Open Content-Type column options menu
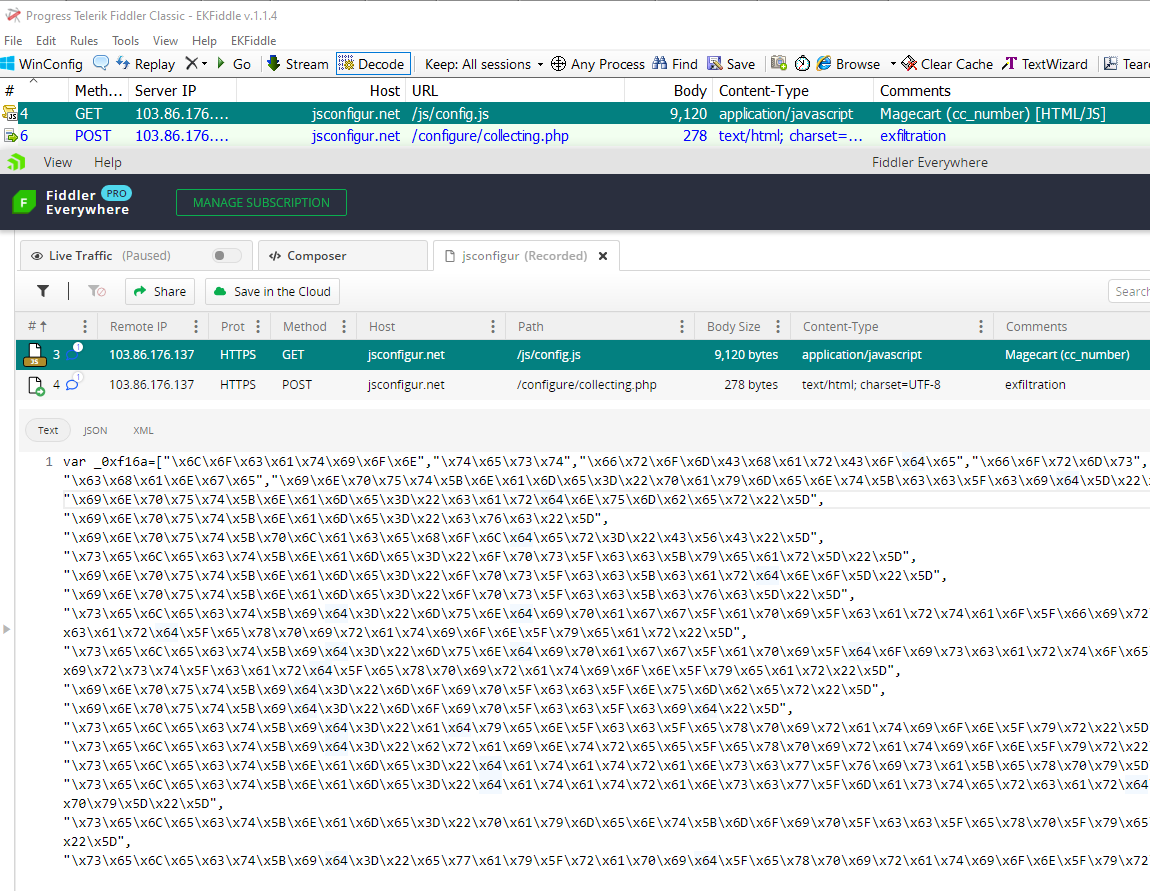This screenshot has height=891, width=1150. [x=981, y=326]
